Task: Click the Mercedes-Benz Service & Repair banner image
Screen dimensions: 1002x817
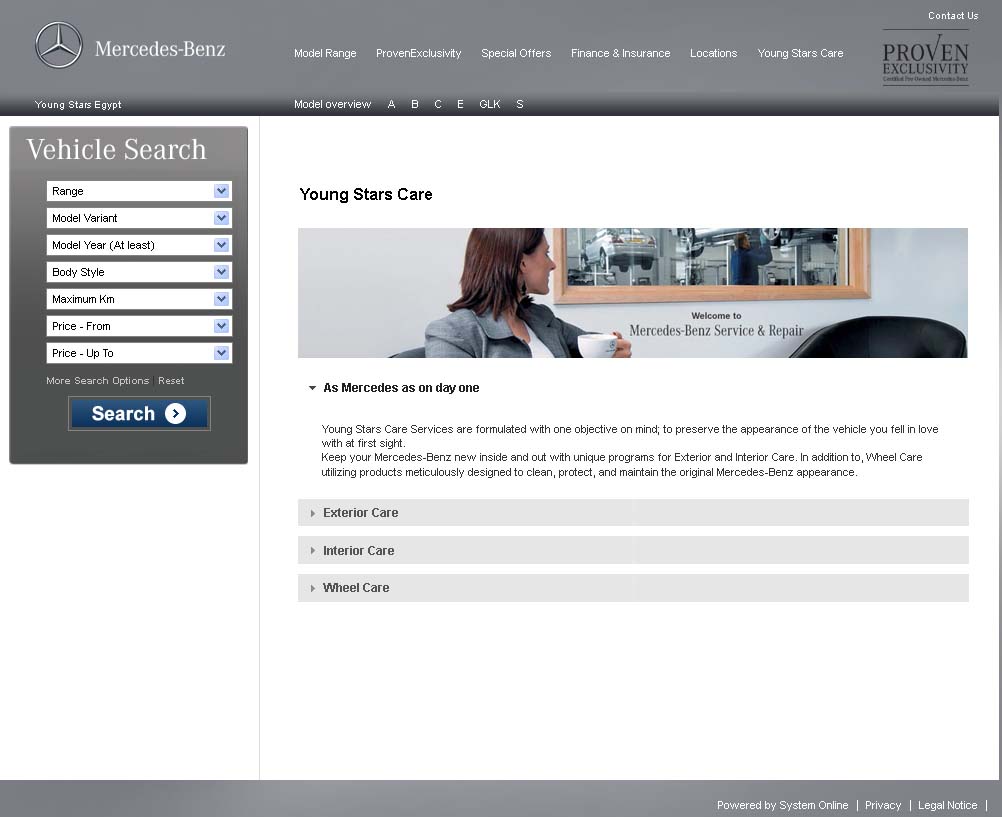Action: coord(633,293)
